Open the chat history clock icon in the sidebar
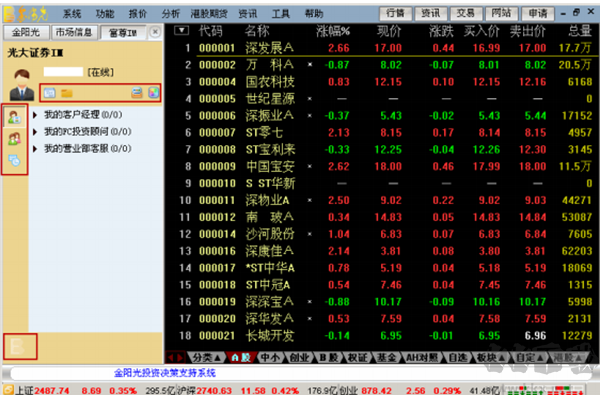 [x=14, y=160]
